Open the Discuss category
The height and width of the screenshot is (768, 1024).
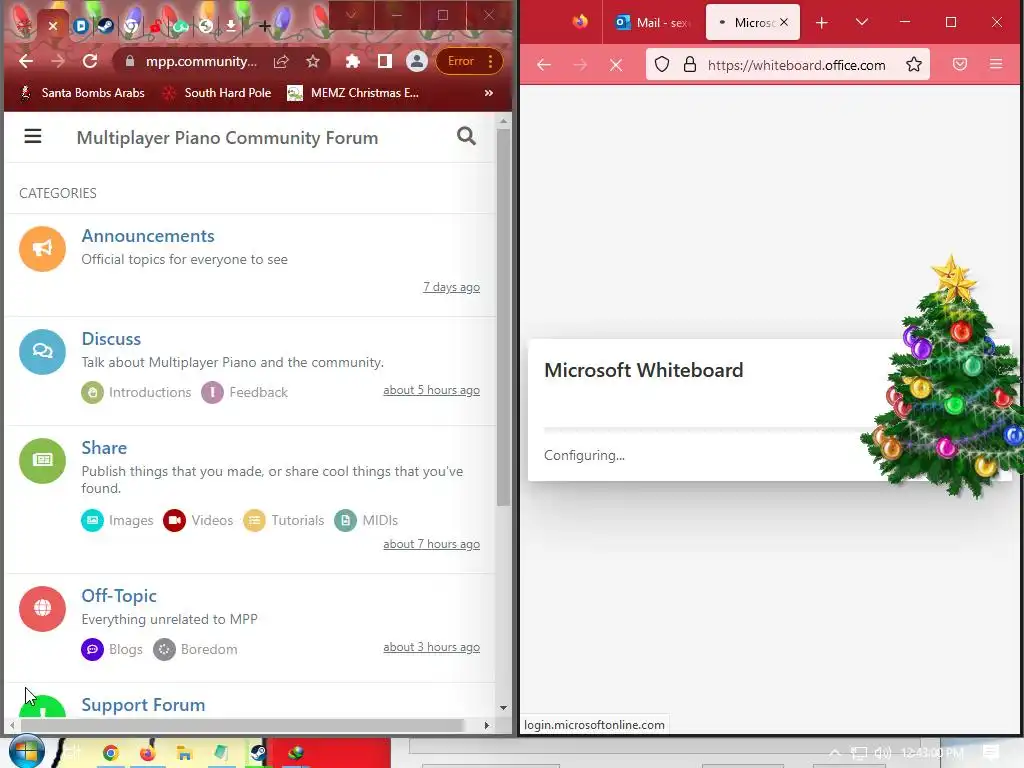coord(111,339)
